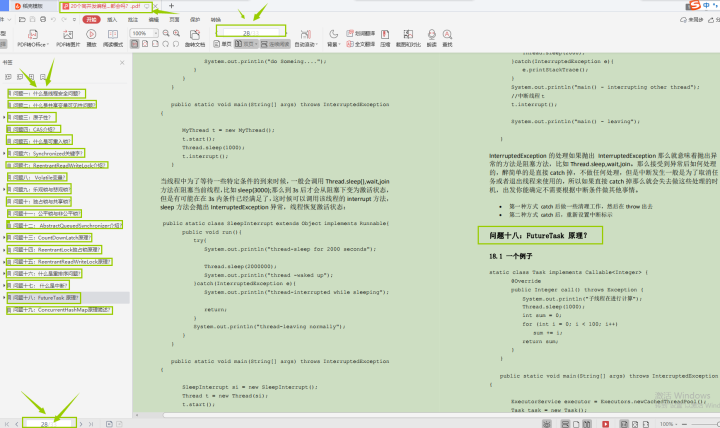
Task: Open the compress PDF tool
Action: point(385,39)
